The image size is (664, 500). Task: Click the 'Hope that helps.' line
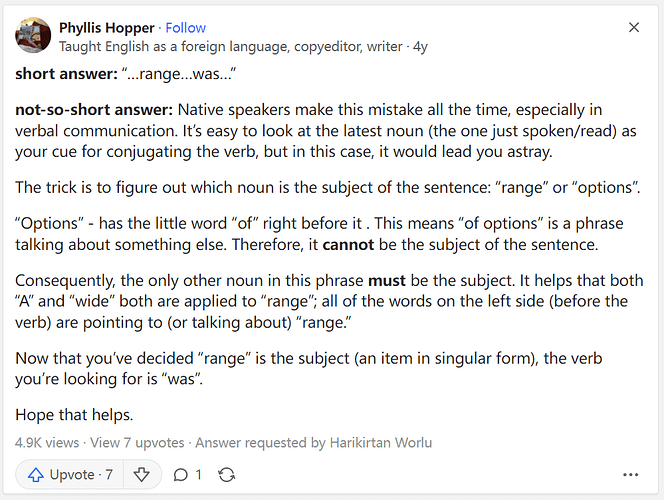(74, 415)
